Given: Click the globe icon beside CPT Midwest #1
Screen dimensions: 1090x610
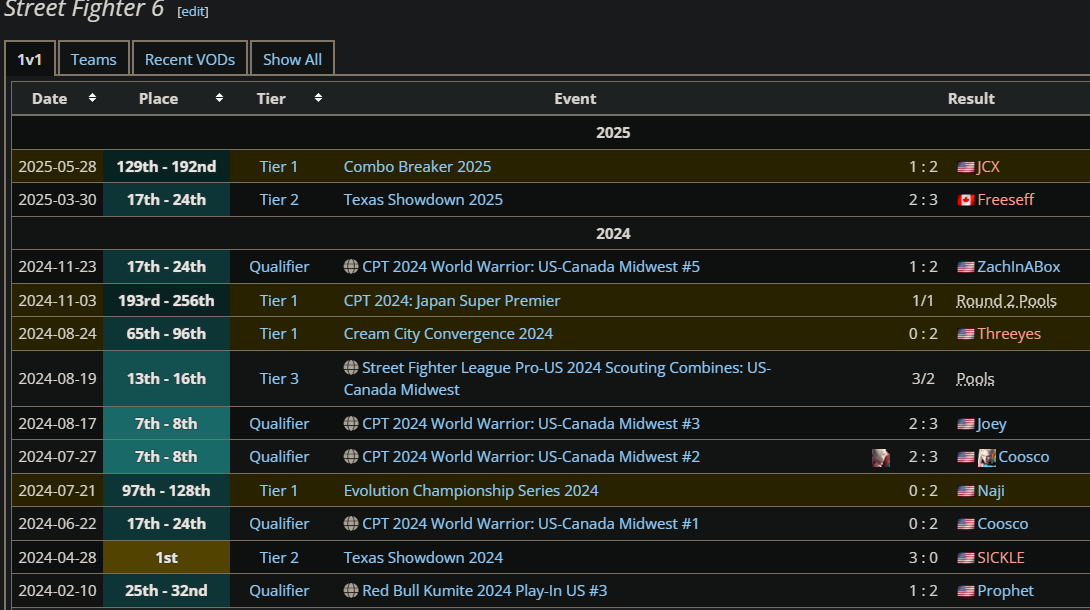Looking at the screenshot, I should click(351, 524).
